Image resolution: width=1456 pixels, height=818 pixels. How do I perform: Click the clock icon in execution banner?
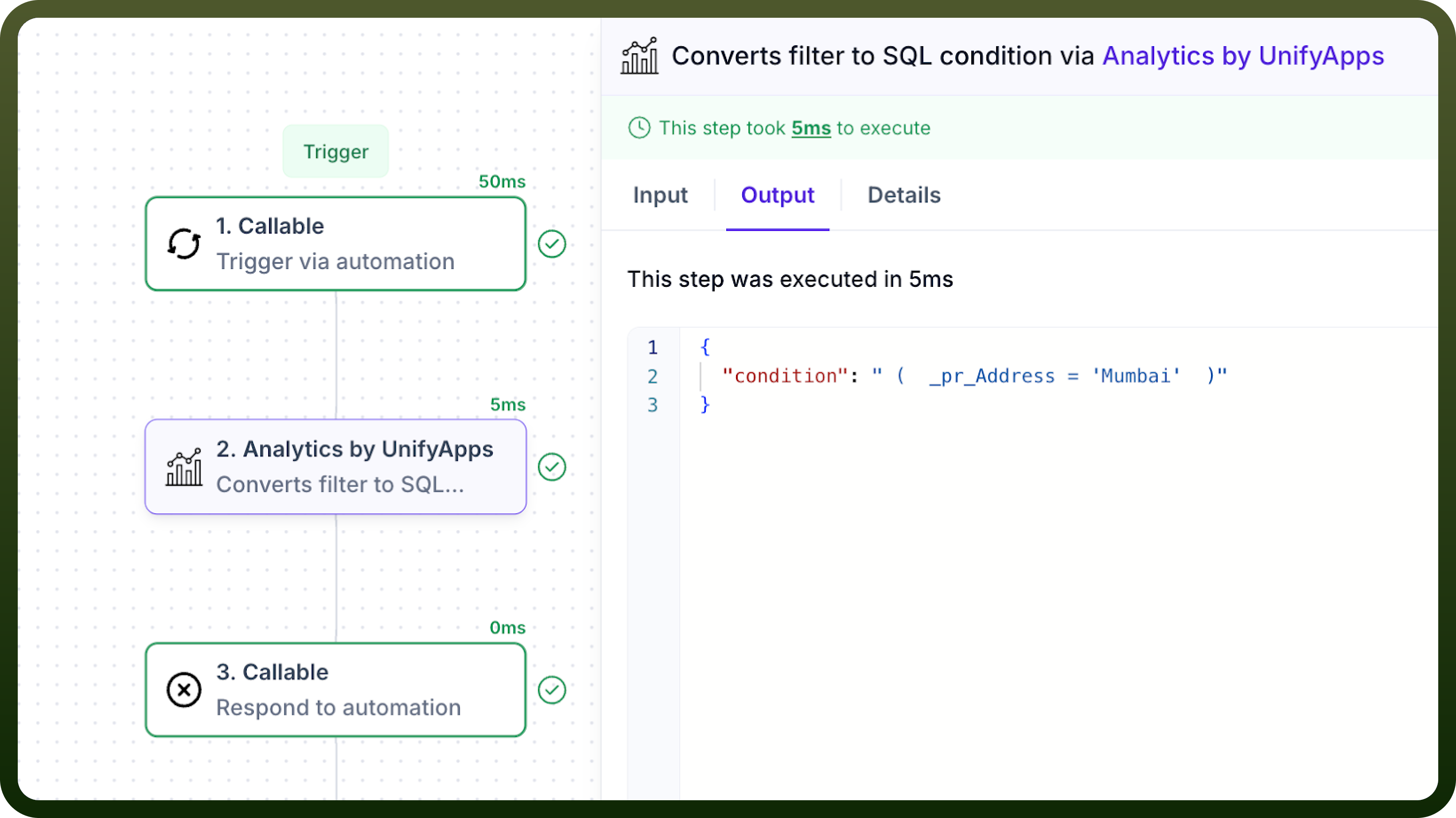(639, 128)
